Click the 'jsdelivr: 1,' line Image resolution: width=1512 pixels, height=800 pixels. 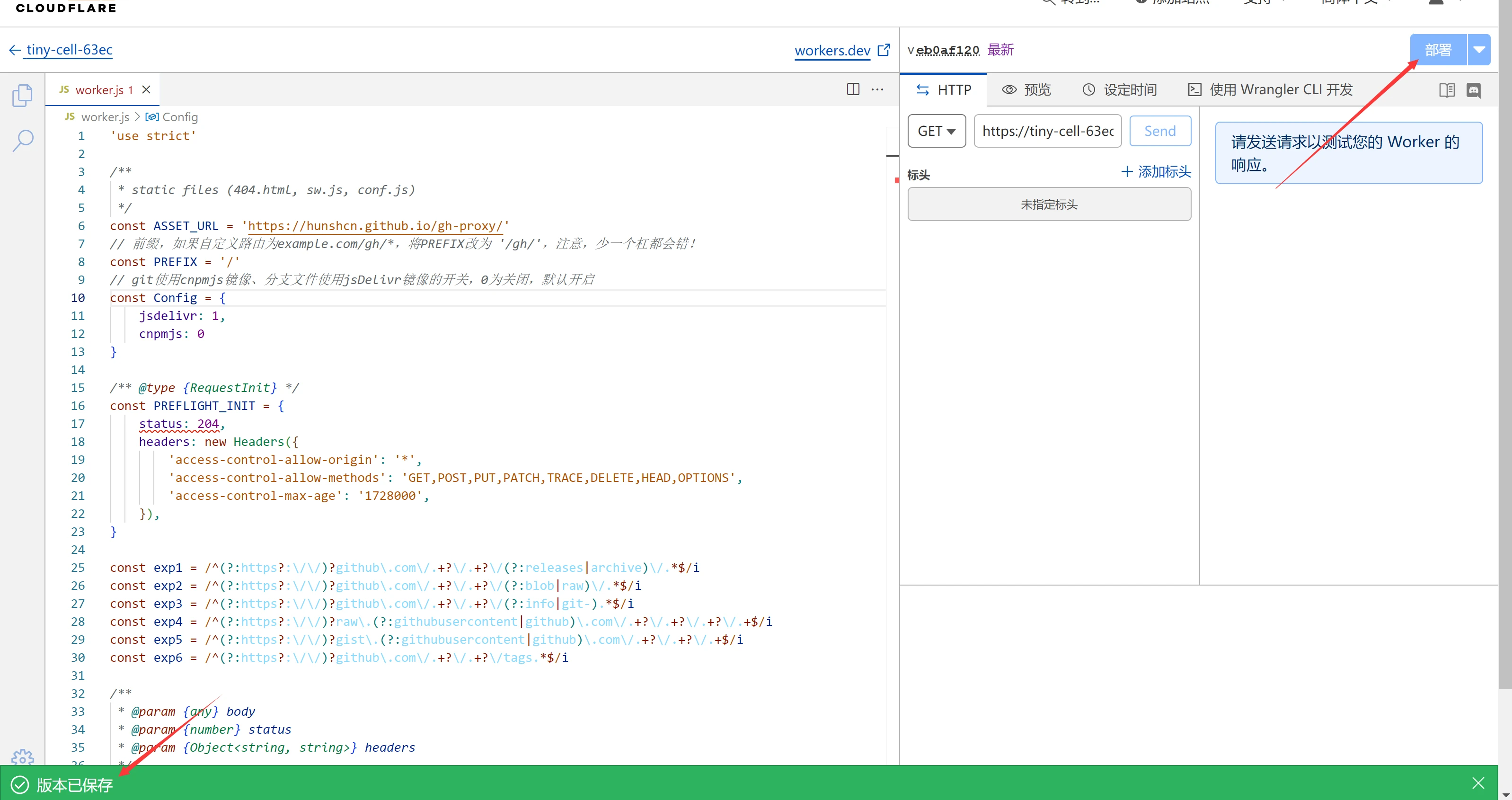(x=182, y=316)
